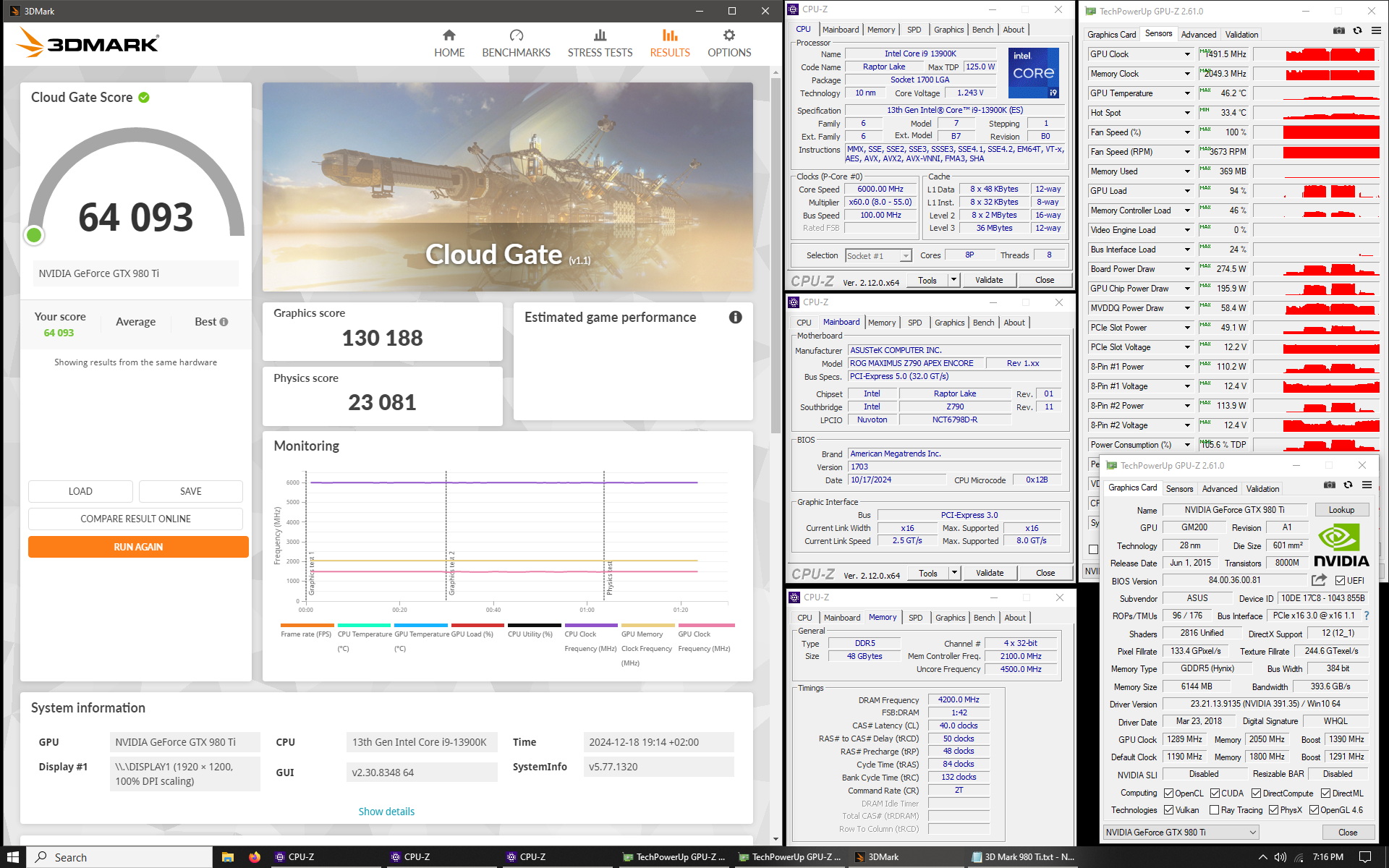This screenshot has width=1389, height=868.
Task: Click the question mark beside Bus Interface
Action: [x=1367, y=616]
